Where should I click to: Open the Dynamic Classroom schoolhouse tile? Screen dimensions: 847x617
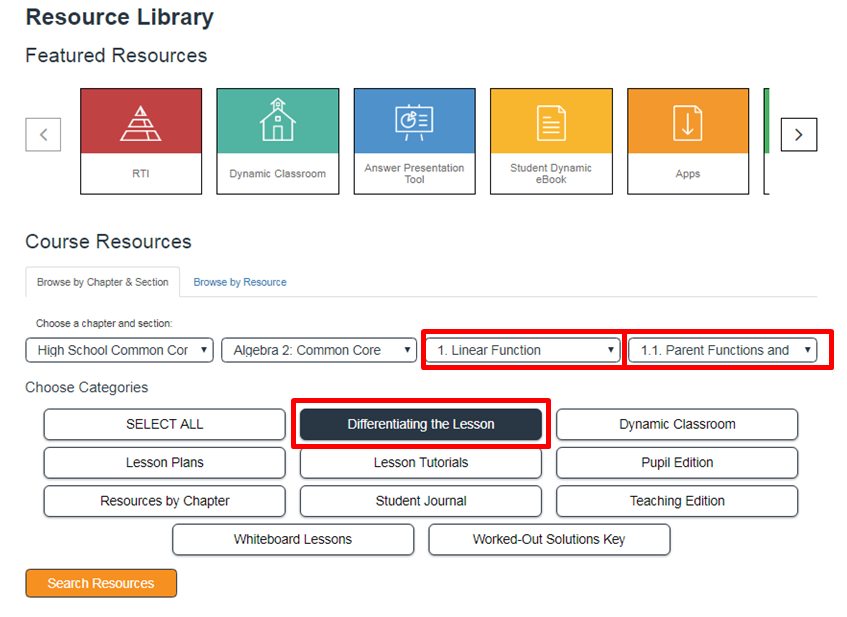[x=277, y=141]
